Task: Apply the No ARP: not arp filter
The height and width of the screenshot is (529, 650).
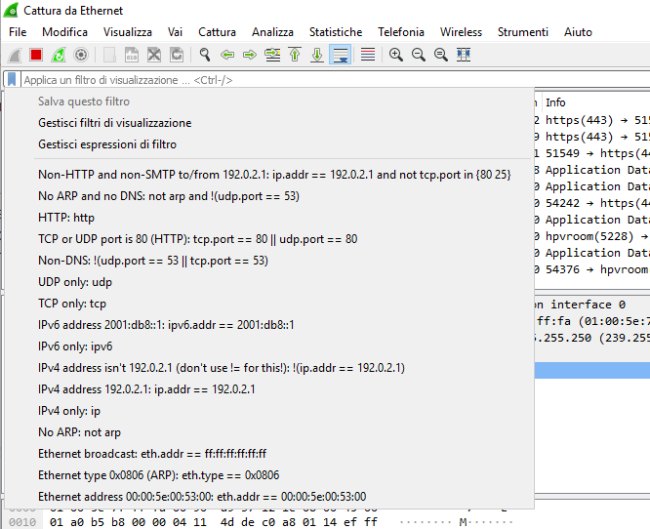Action: tap(269, 432)
